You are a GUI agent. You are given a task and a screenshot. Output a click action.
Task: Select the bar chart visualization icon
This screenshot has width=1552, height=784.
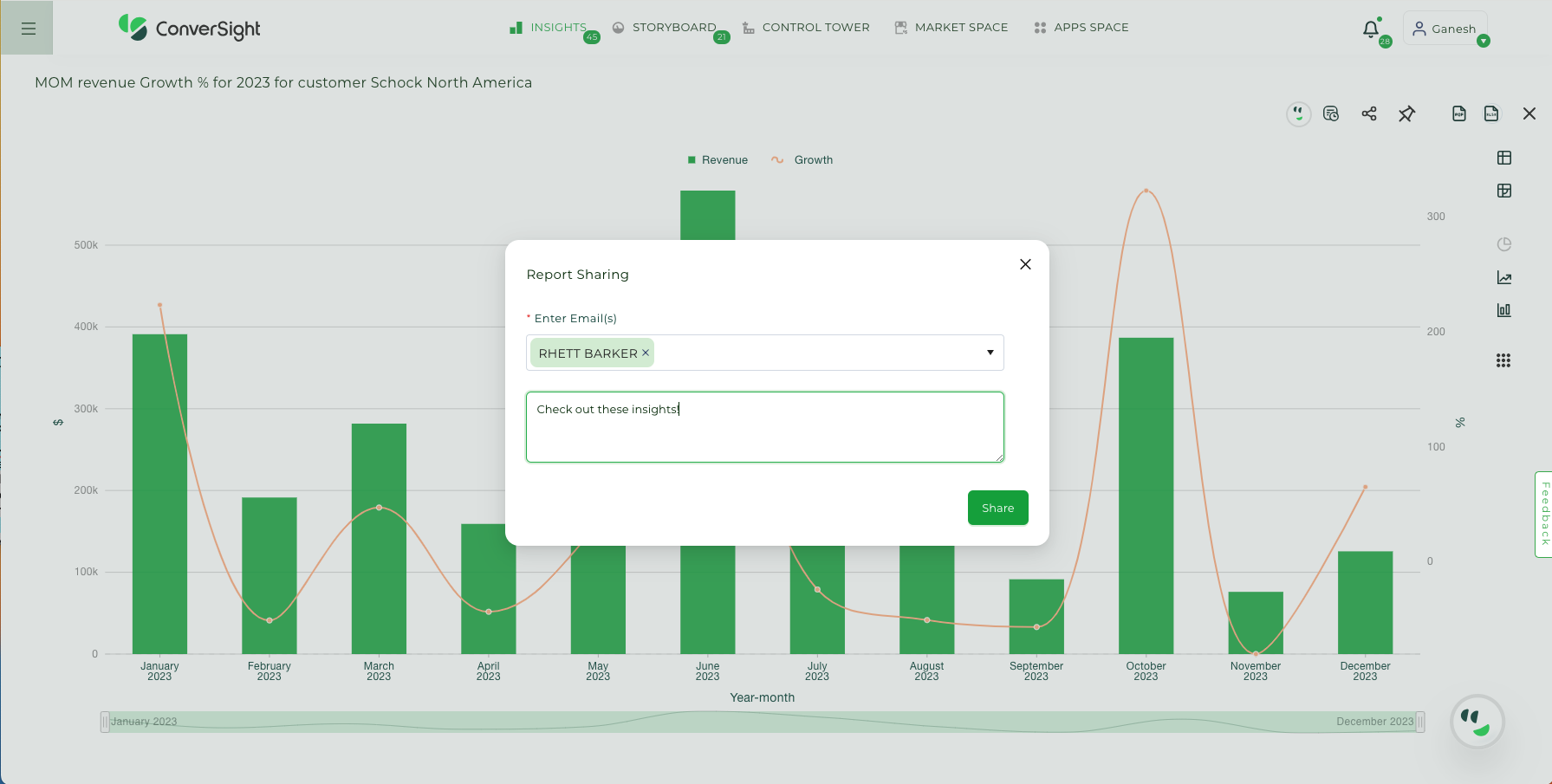[1504, 310]
